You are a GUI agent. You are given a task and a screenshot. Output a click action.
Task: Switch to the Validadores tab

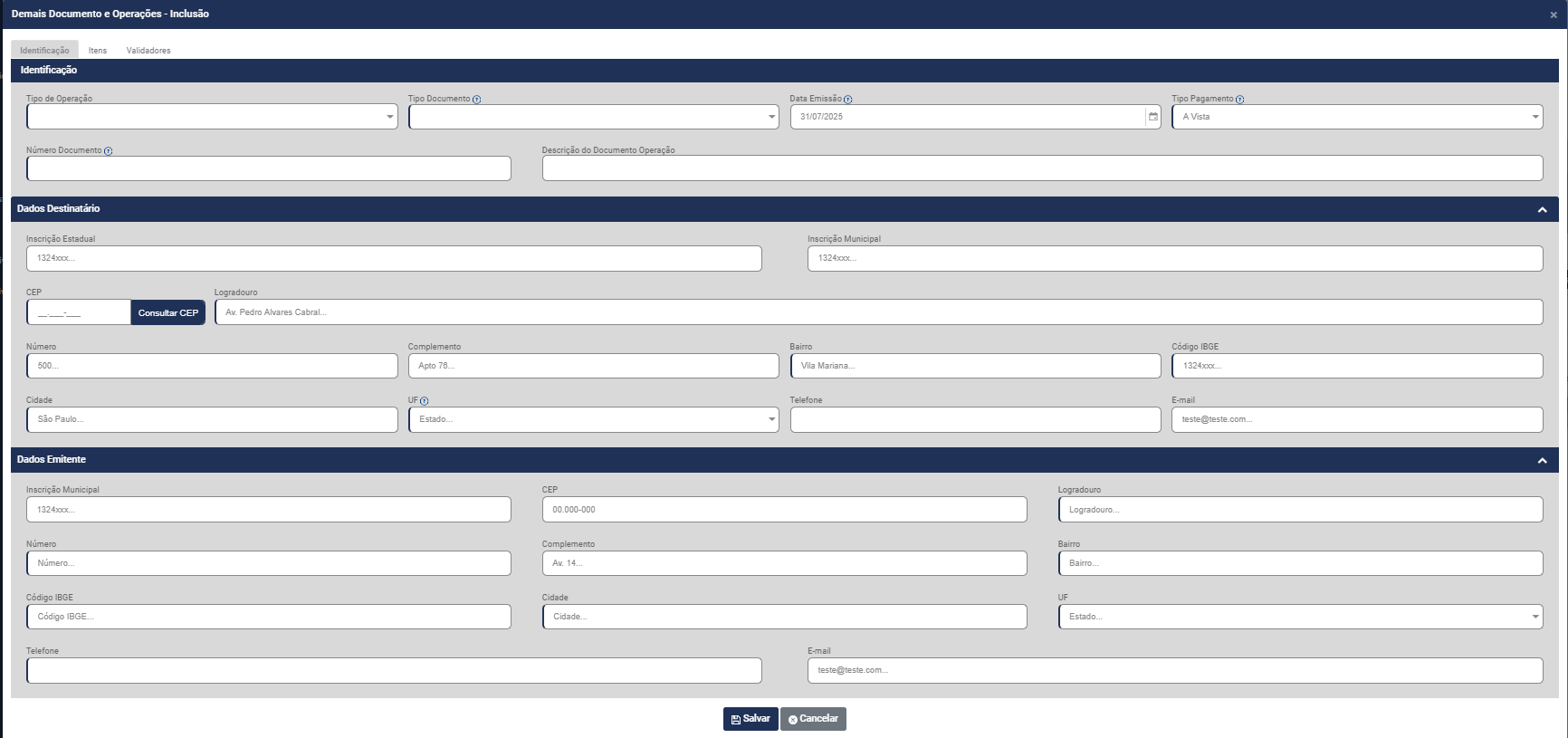(148, 50)
